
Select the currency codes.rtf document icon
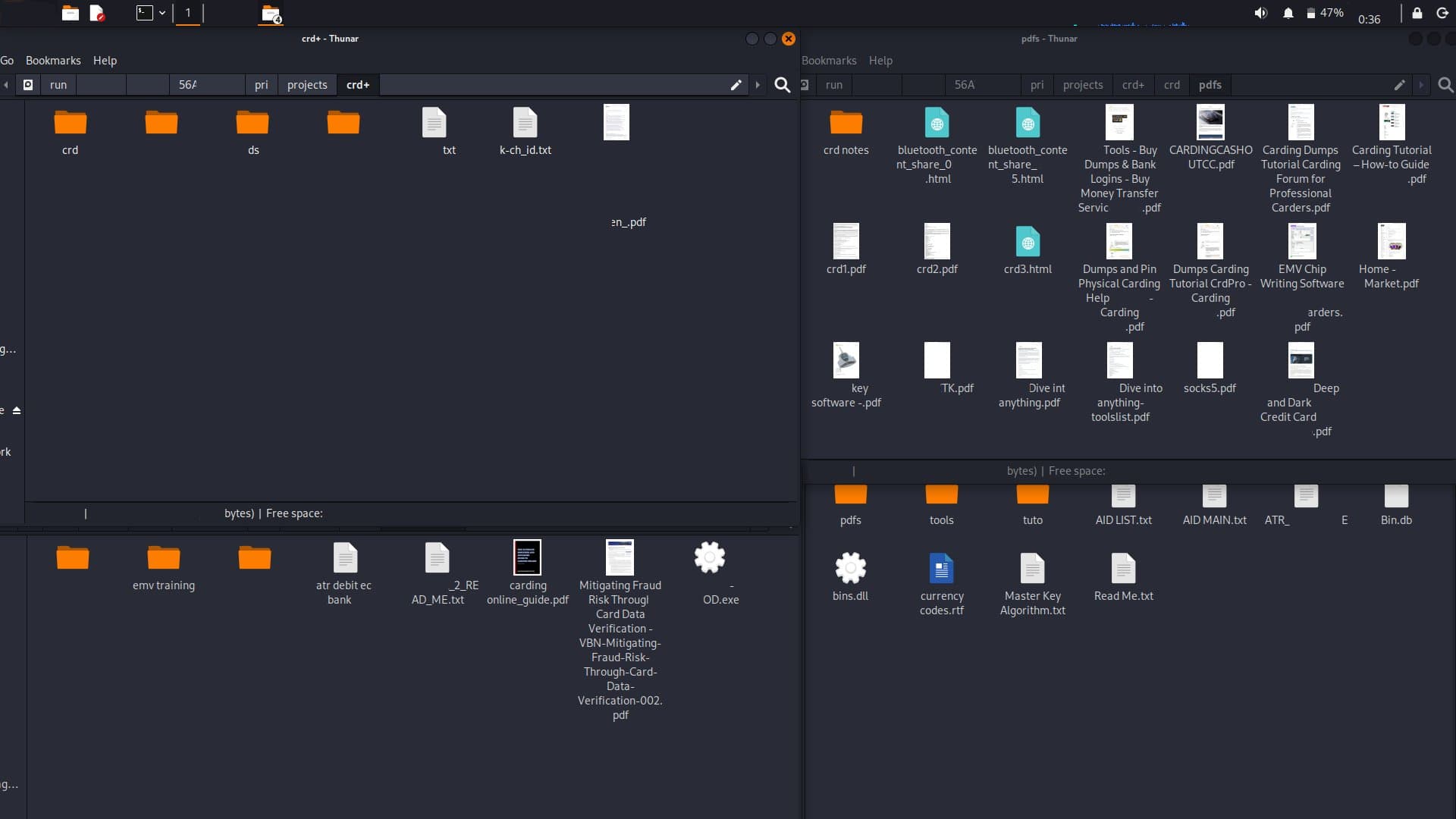(x=941, y=568)
